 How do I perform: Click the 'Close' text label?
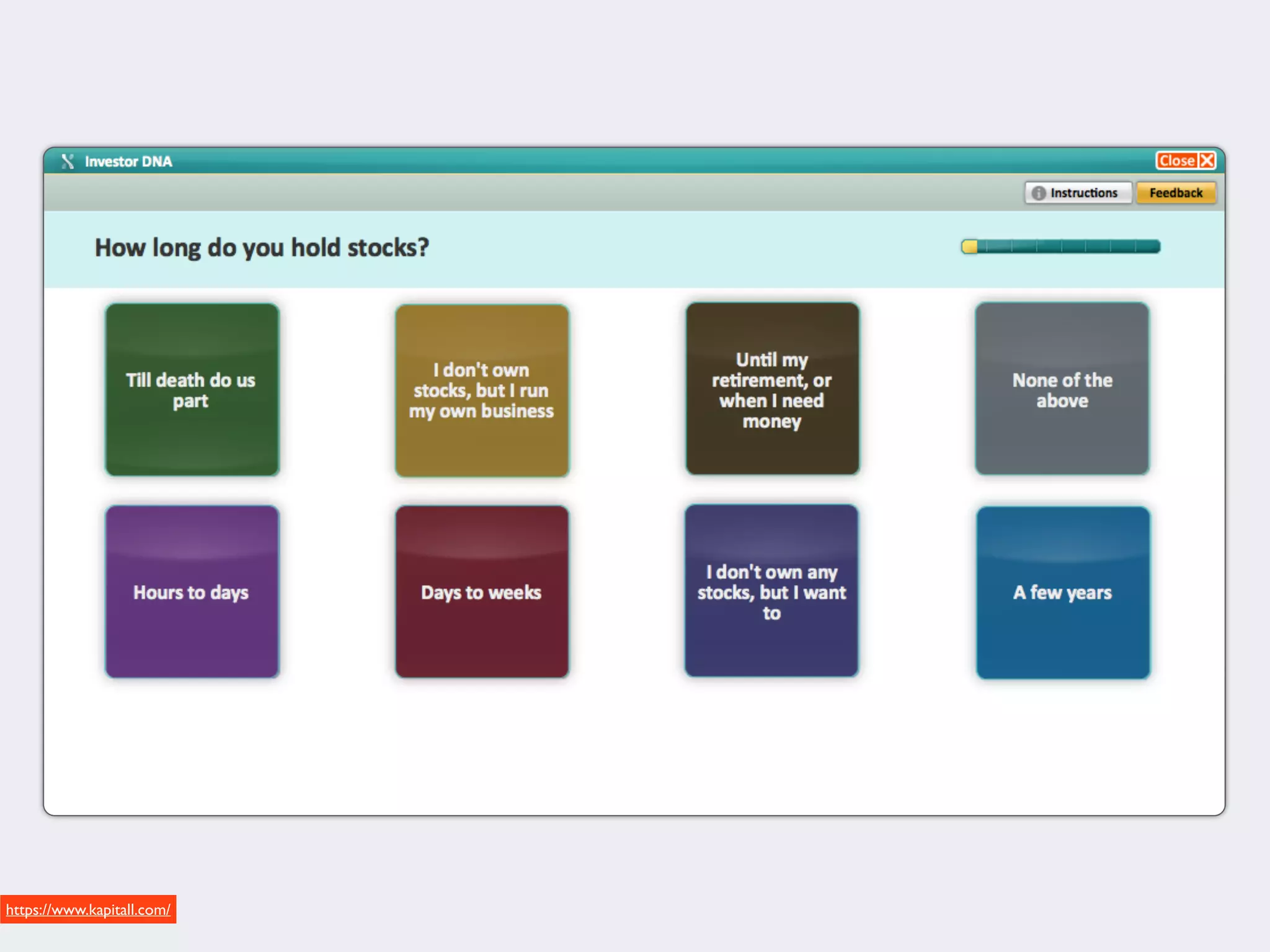pos(1176,161)
